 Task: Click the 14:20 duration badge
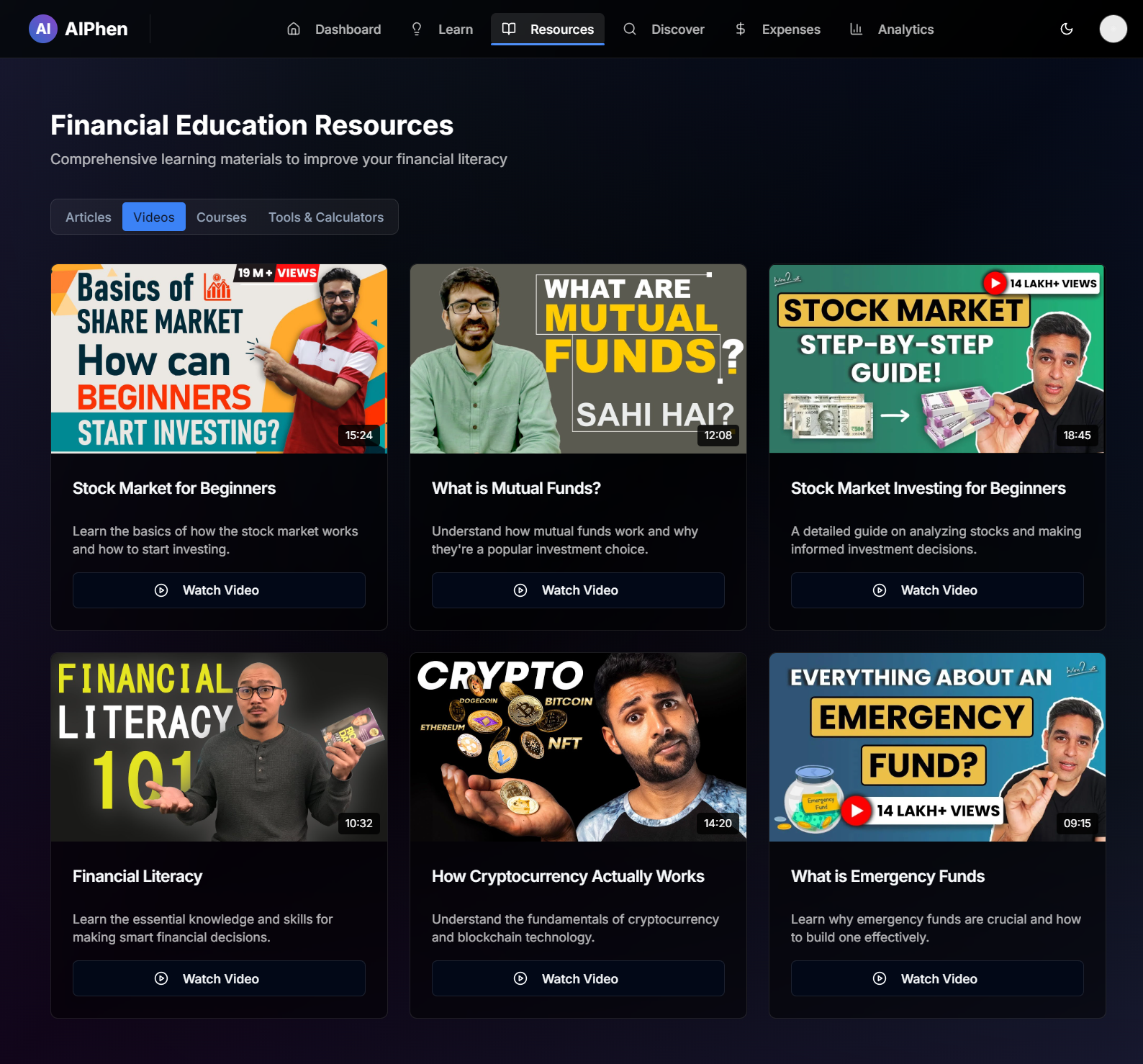pyautogui.click(x=718, y=823)
